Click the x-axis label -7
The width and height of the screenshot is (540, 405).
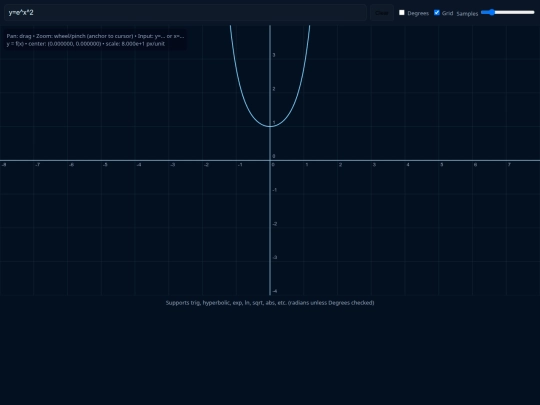pos(38,165)
